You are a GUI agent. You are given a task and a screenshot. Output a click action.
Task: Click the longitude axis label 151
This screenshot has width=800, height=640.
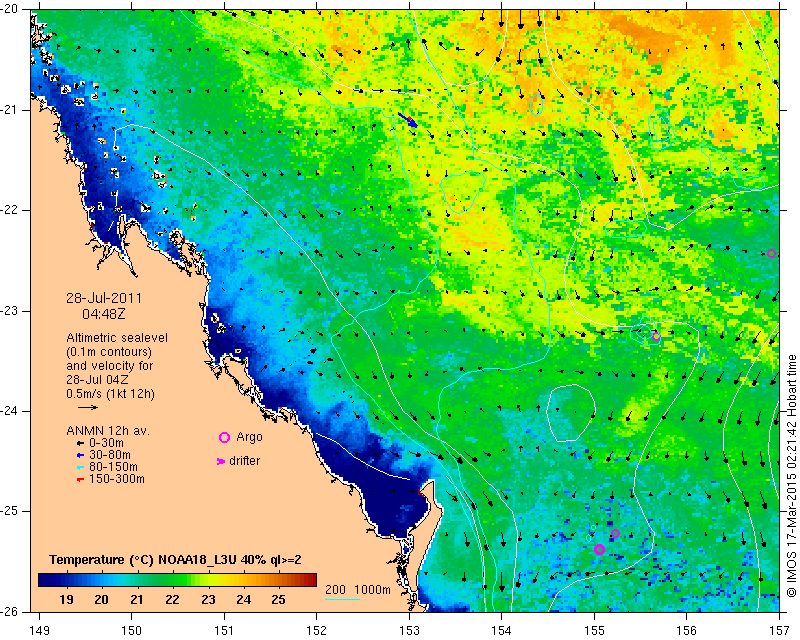pos(224,631)
